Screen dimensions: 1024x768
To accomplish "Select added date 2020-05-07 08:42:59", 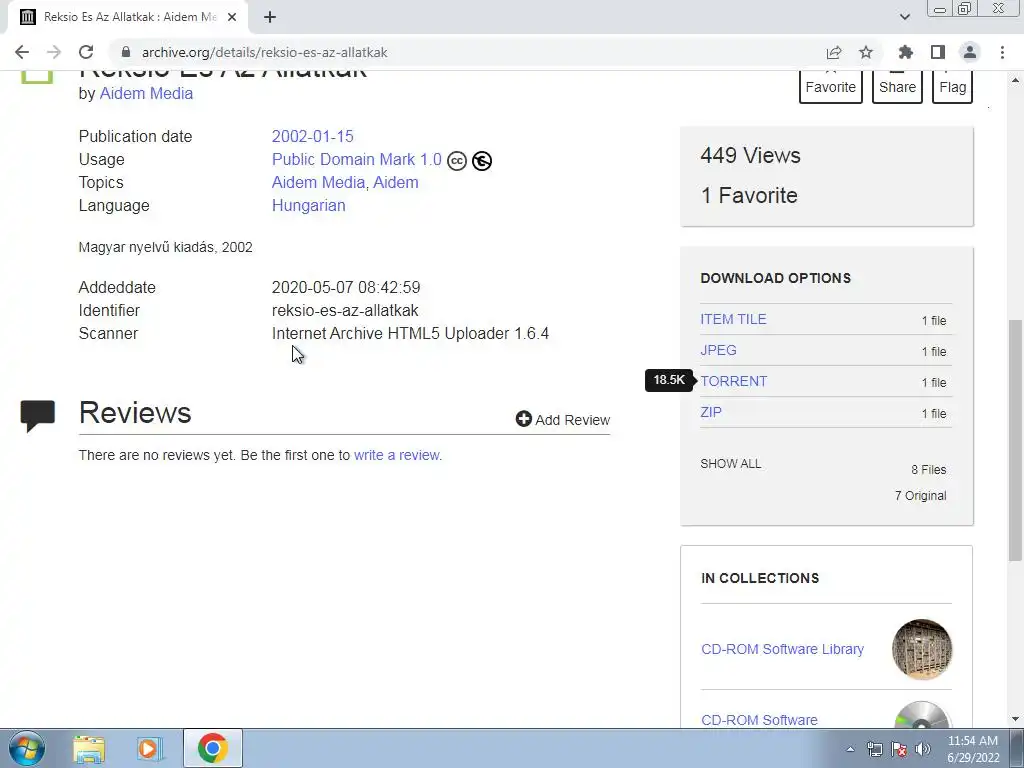I will click(x=346, y=287).
